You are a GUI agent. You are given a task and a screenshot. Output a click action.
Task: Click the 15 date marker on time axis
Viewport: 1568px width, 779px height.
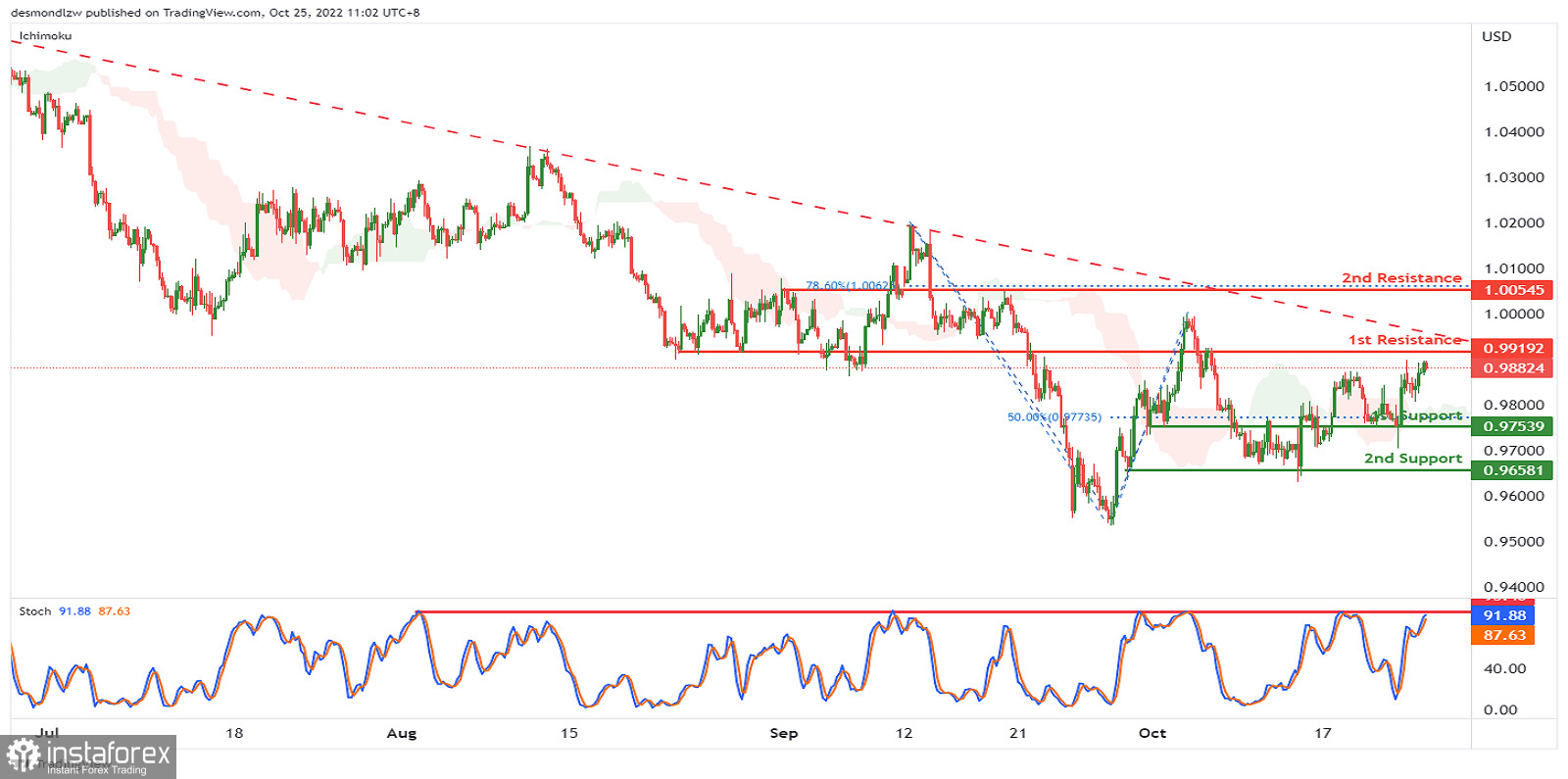click(x=569, y=733)
